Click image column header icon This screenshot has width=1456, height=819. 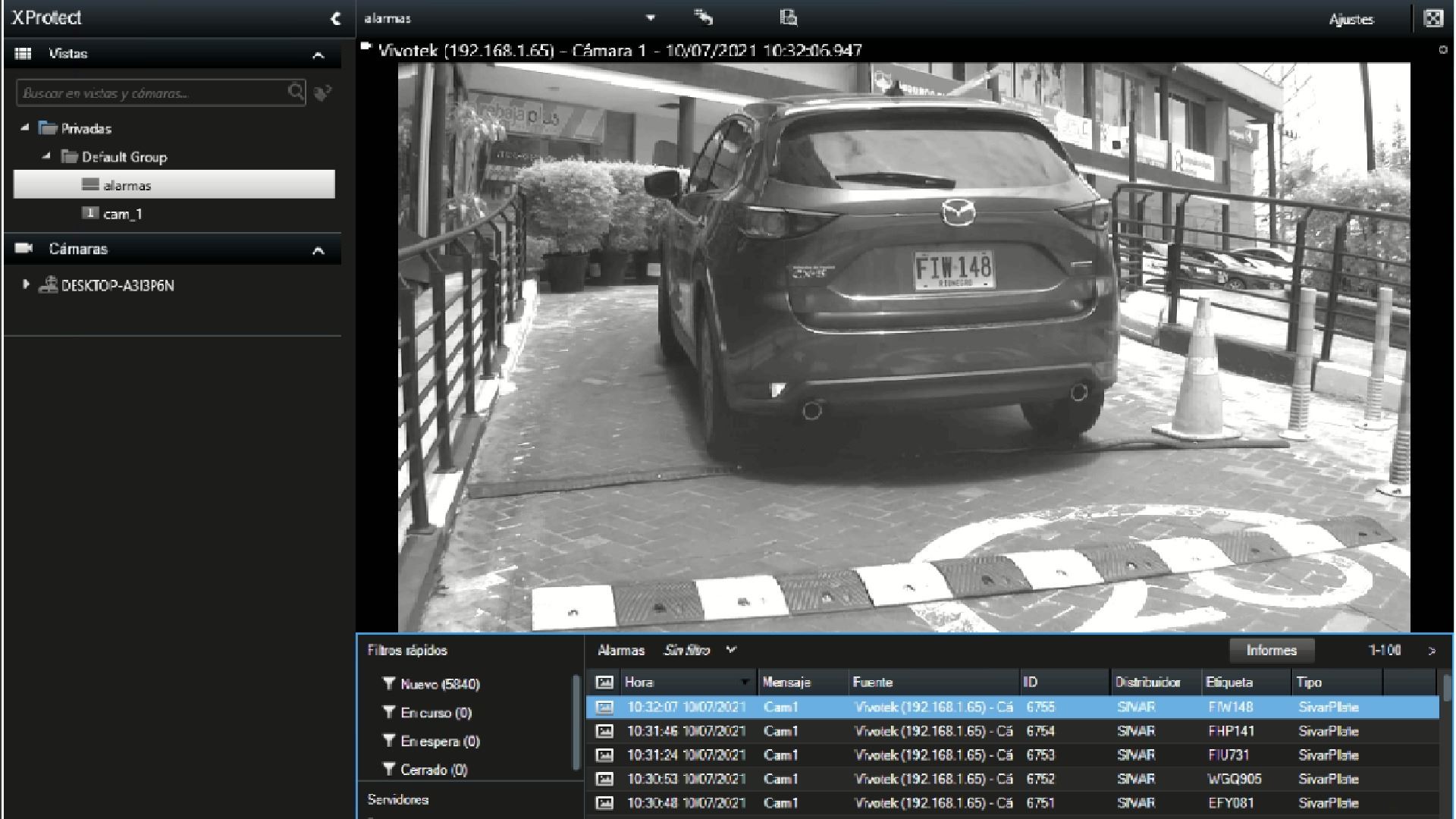pos(604,682)
